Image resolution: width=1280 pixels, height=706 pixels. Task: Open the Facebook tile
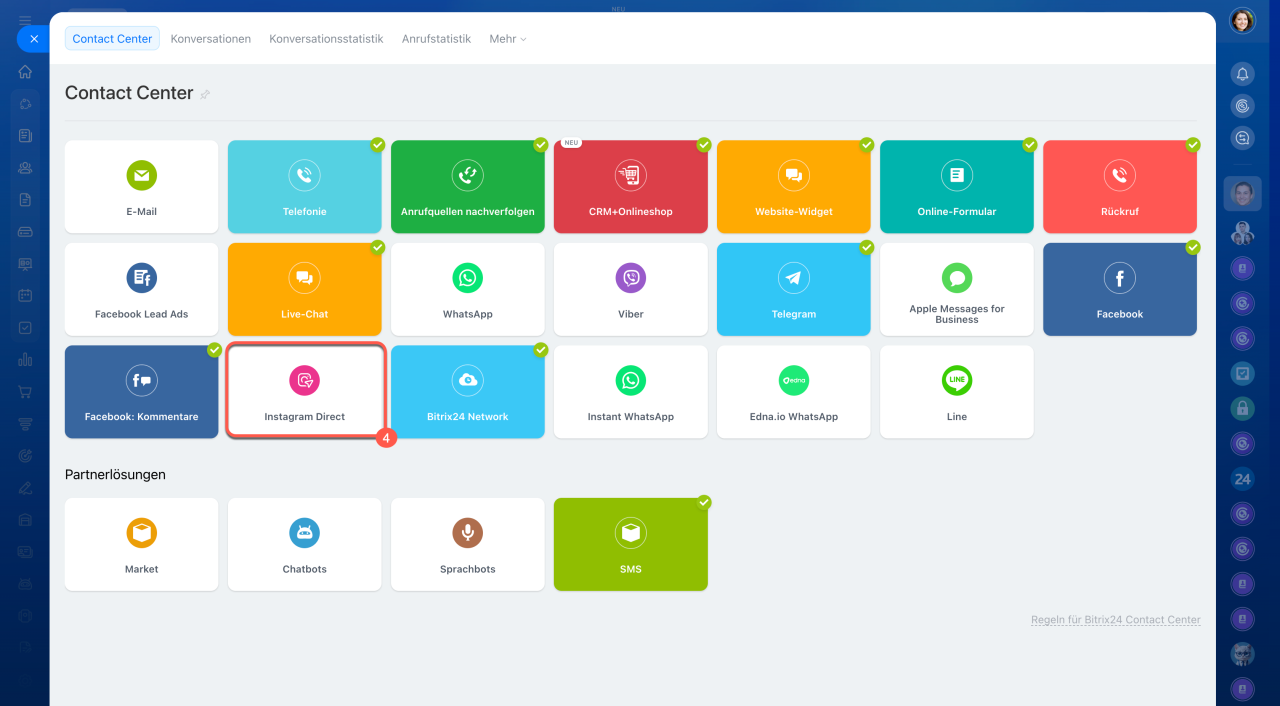[1119, 289]
